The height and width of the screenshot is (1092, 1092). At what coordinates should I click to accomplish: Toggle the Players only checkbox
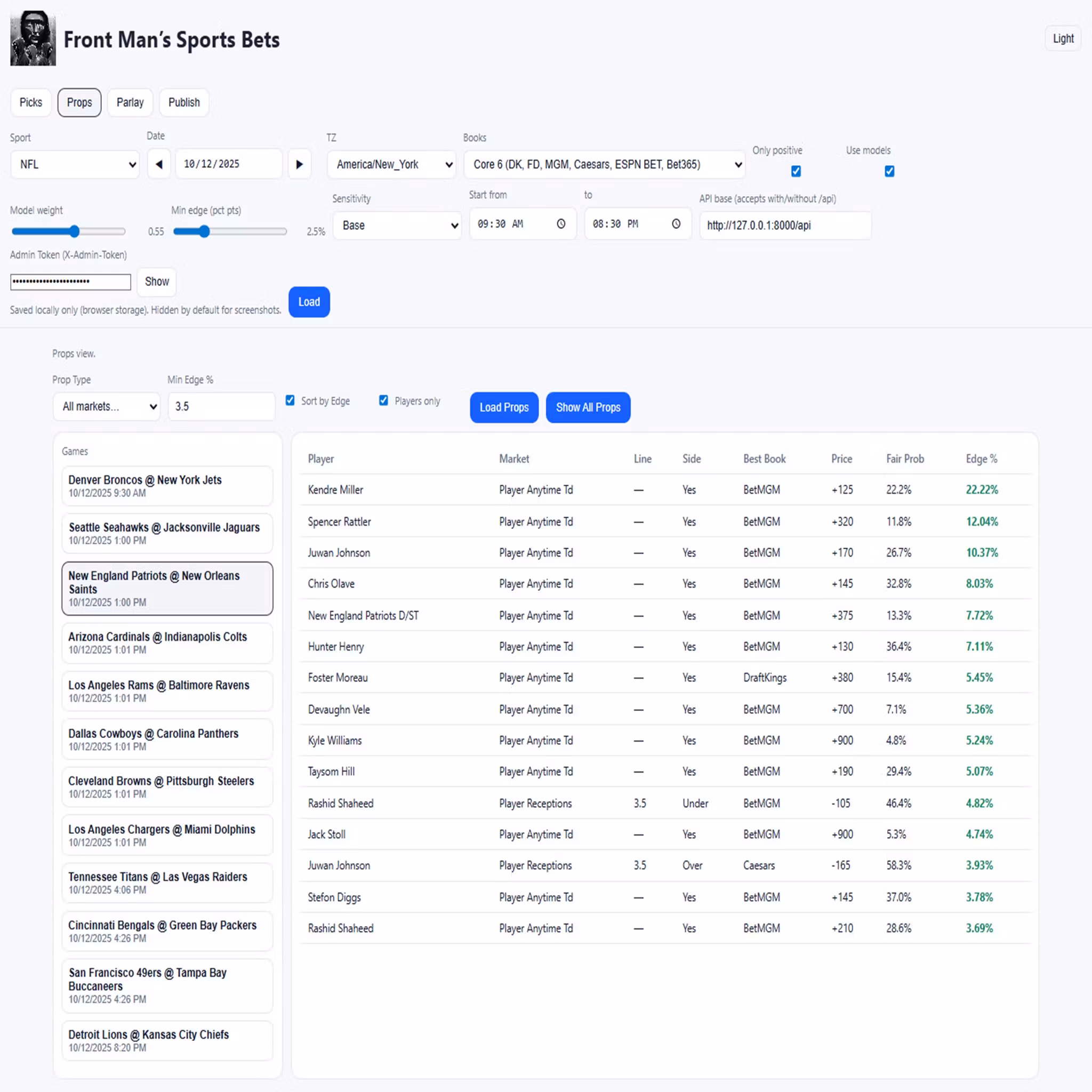pos(383,401)
